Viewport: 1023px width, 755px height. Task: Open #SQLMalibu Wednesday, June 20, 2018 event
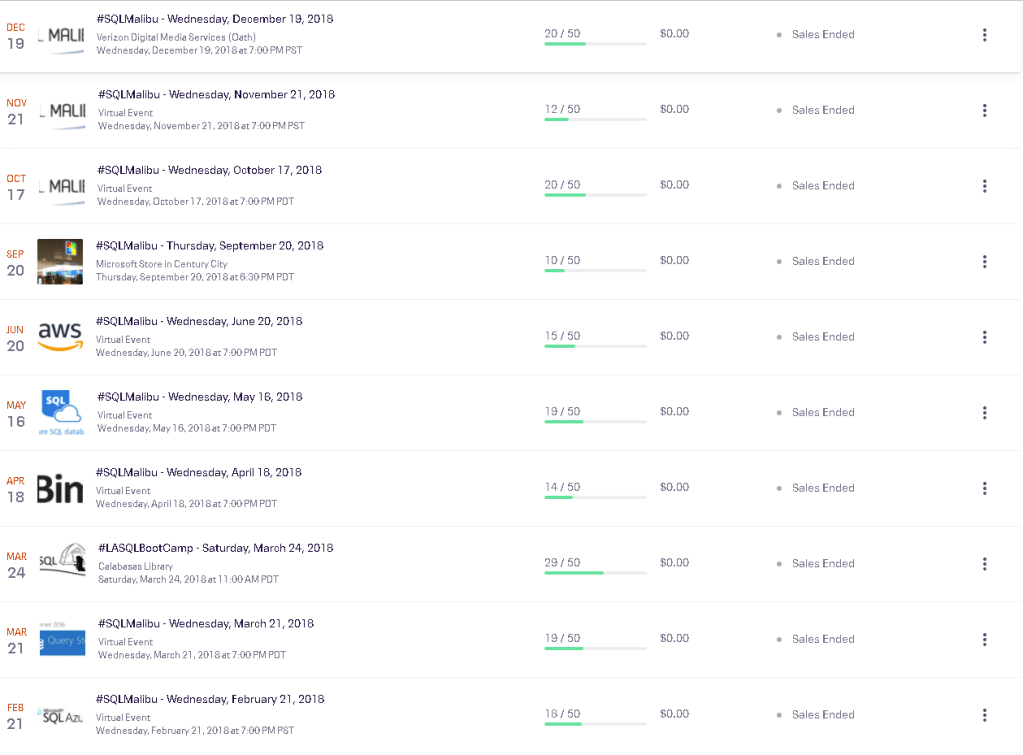(199, 321)
